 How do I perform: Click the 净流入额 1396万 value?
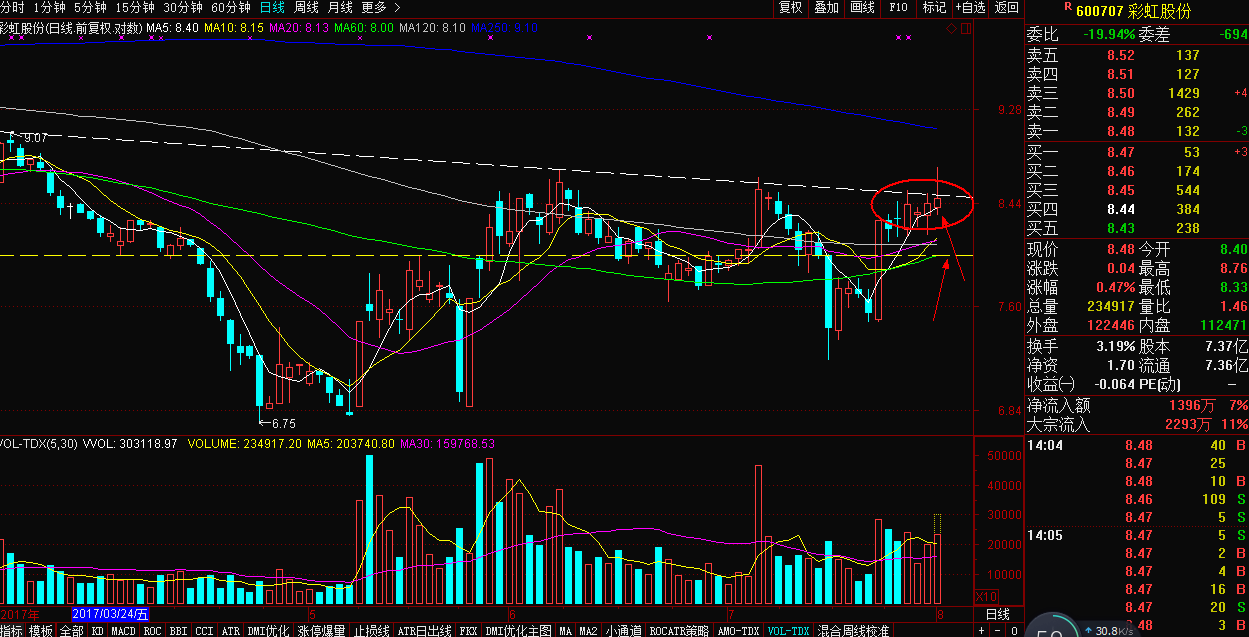coord(1193,406)
